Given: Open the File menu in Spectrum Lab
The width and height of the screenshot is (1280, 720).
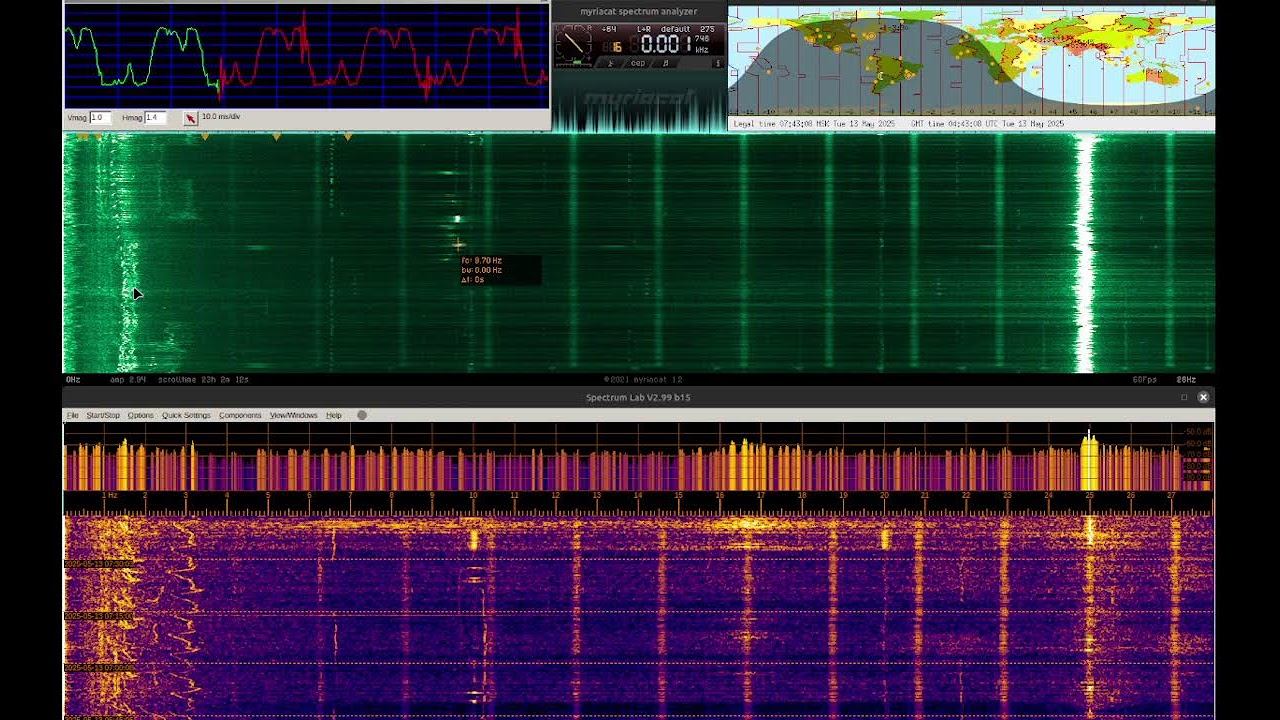Looking at the screenshot, I should click(x=72, y=415).
